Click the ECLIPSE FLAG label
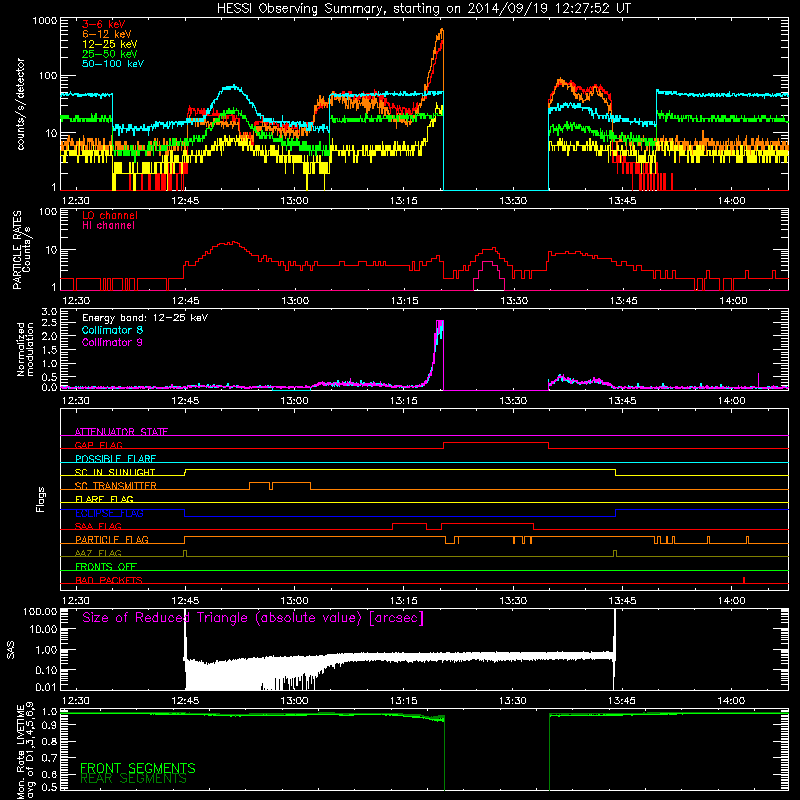The image size is (800, 800). coord(109,513)
